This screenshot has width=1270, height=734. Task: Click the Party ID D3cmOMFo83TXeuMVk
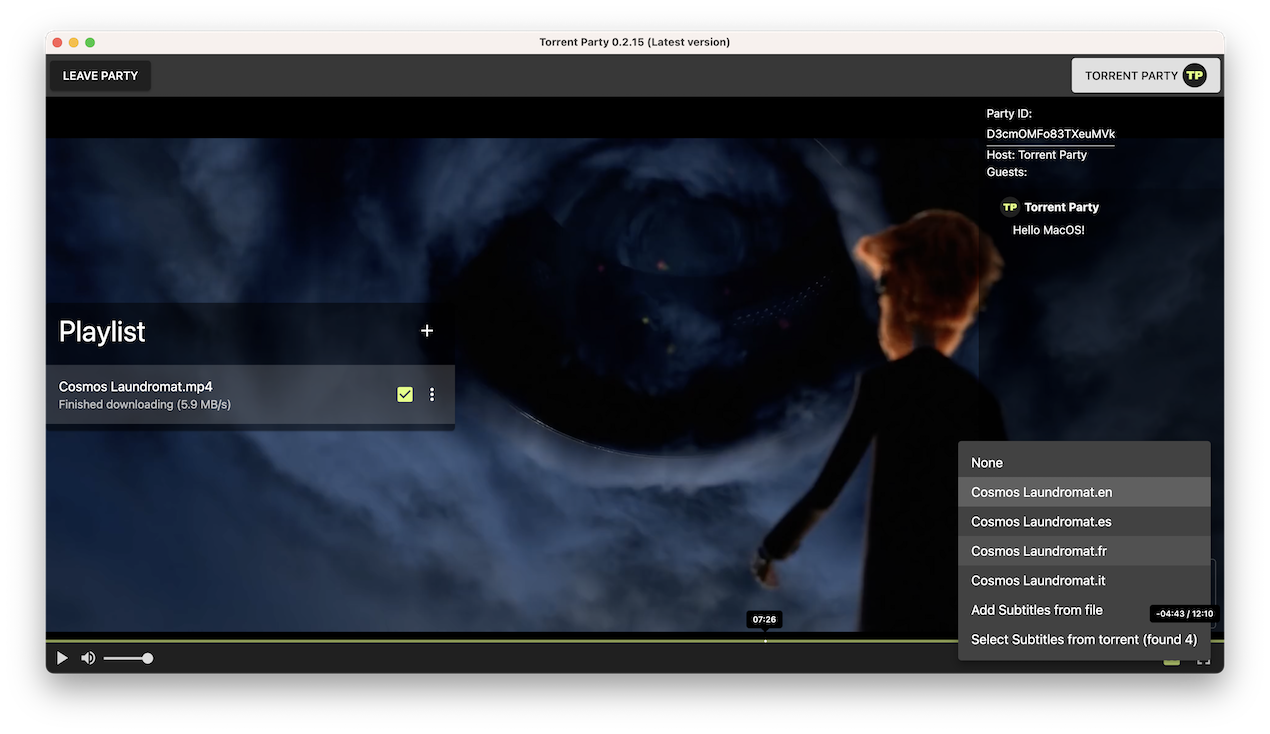click(1050, 134)
